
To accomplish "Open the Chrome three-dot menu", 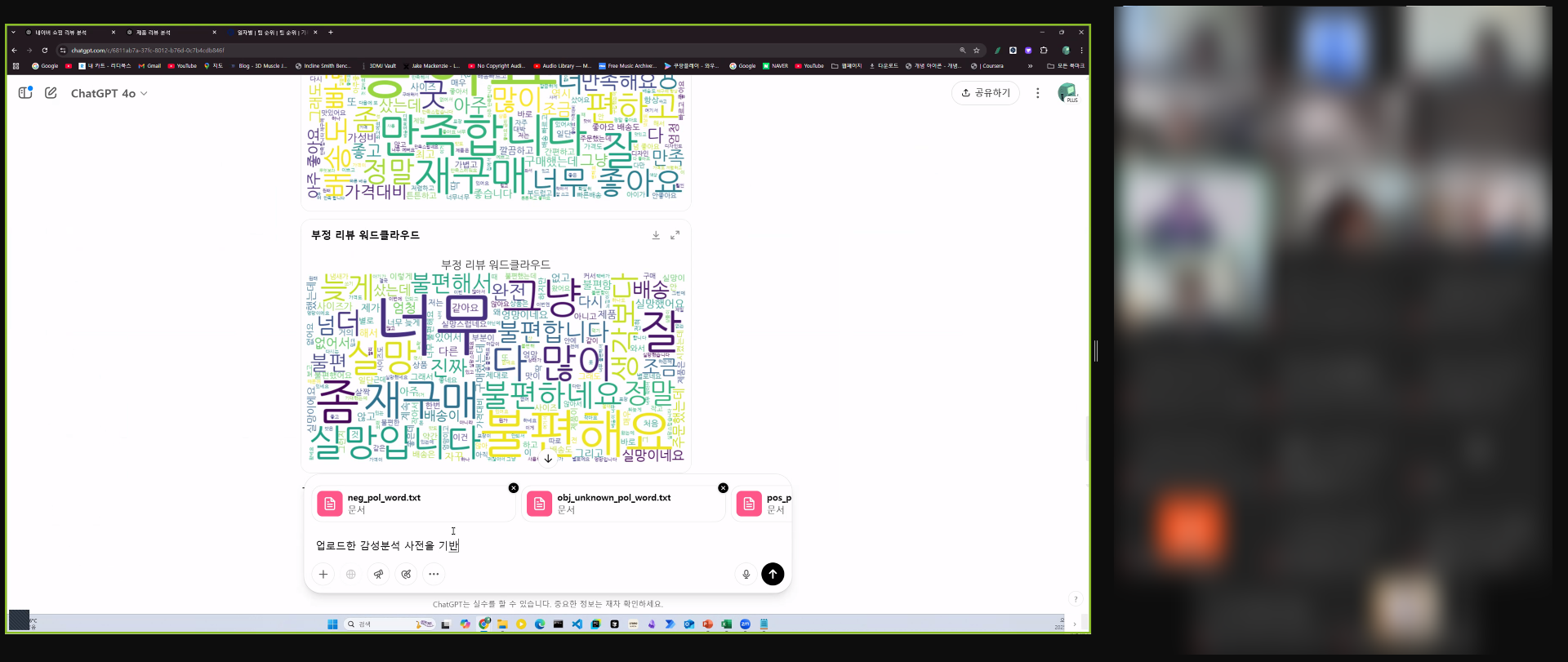I will click(x=1081, y=51).
